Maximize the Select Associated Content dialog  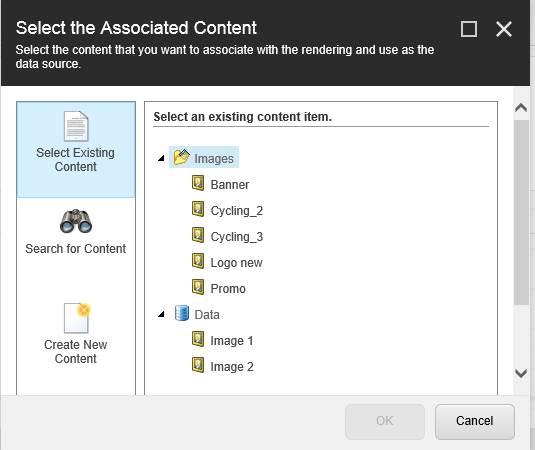(x=469, y=29)
